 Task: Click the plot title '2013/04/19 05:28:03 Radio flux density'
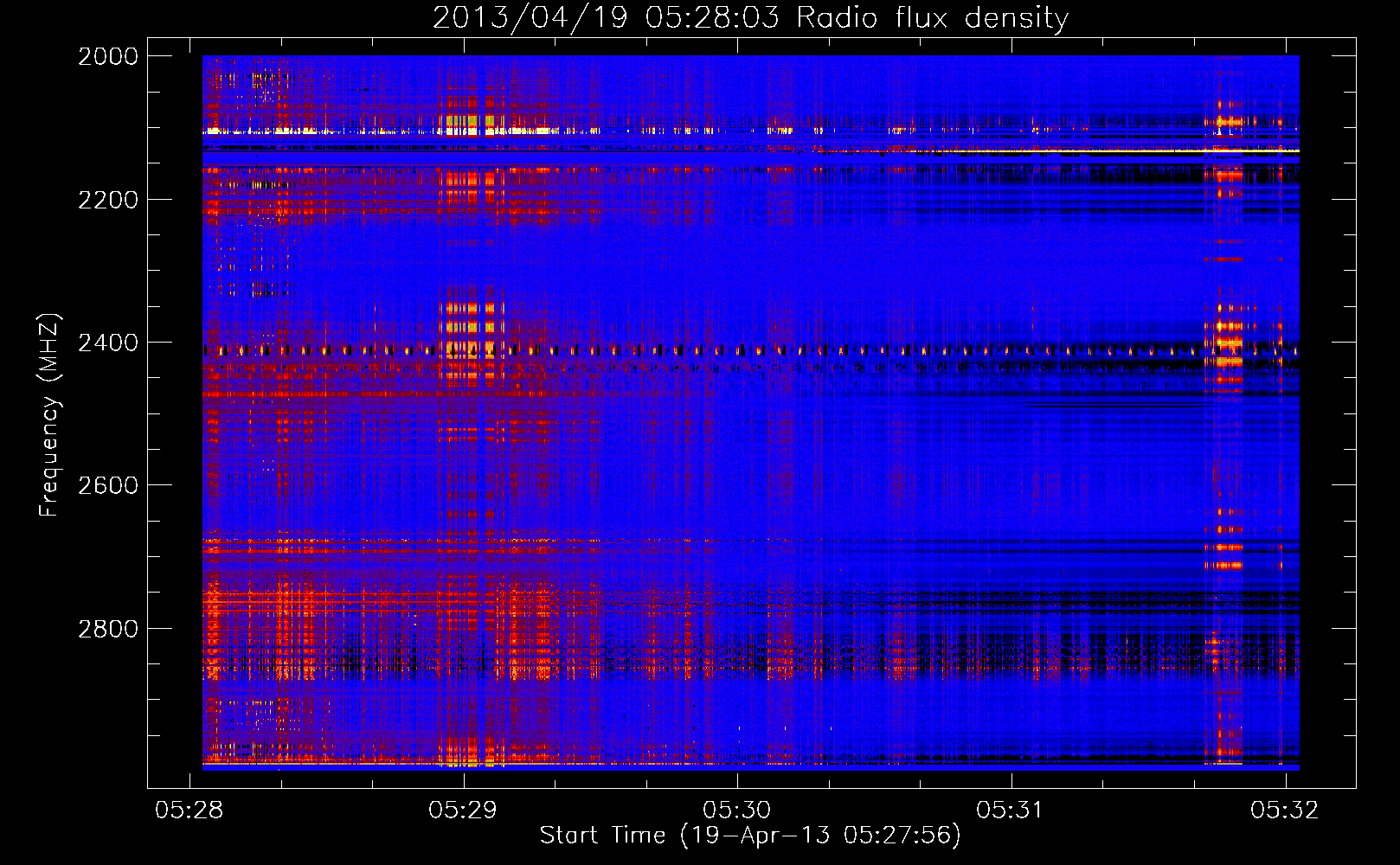750,18
